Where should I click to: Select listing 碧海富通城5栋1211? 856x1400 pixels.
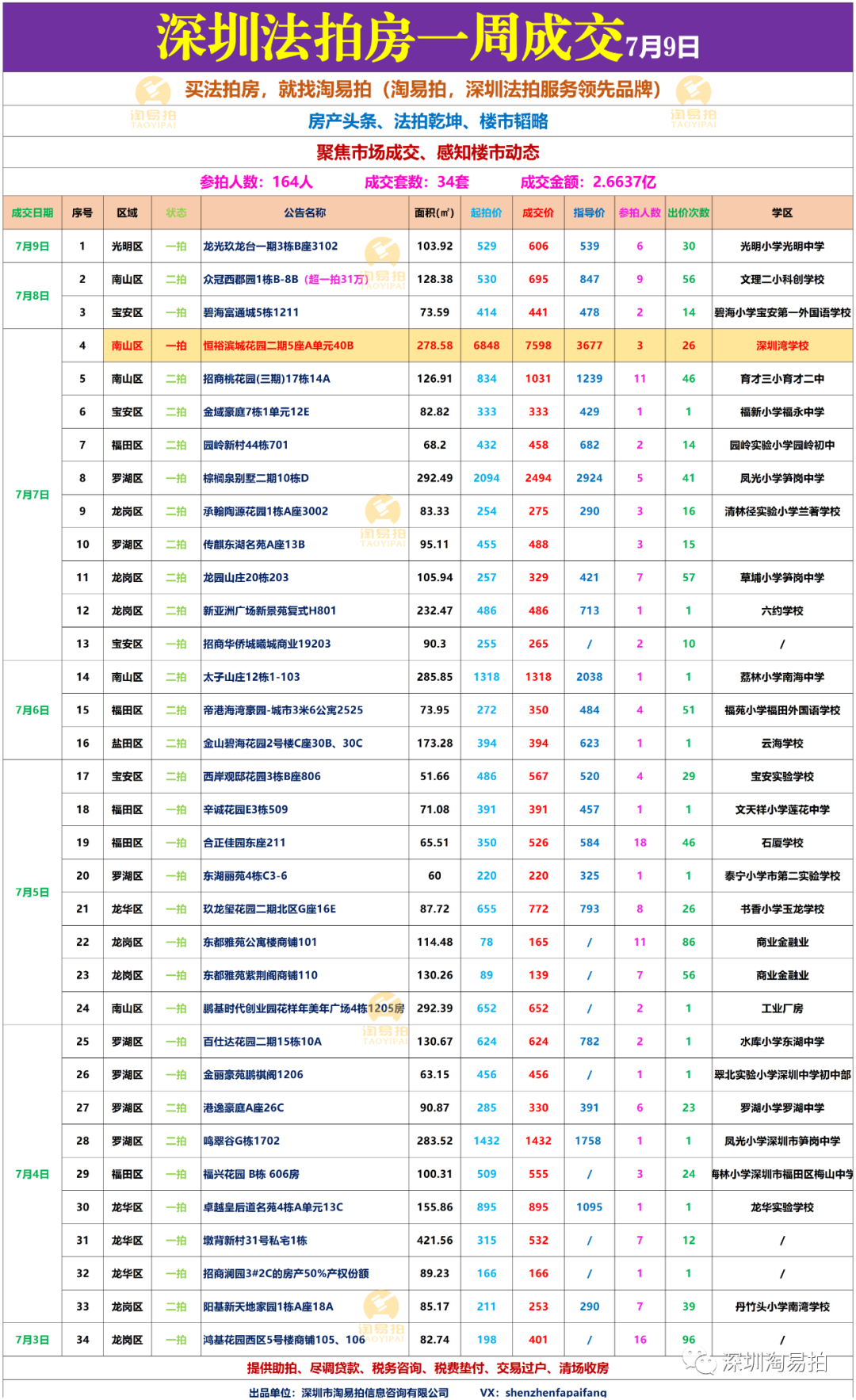(251, 312)
